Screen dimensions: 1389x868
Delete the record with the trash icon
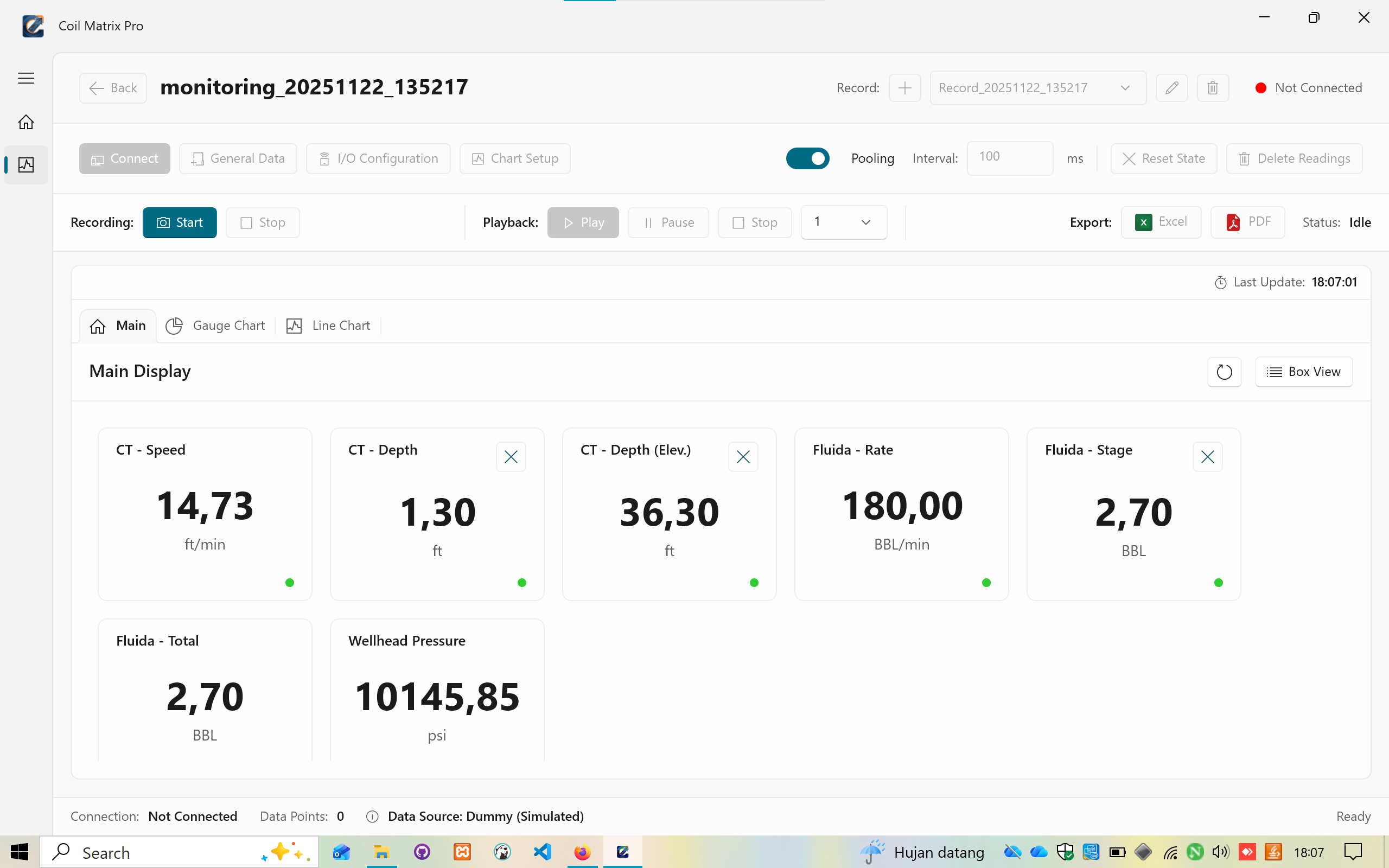(x=1212, y=88)
